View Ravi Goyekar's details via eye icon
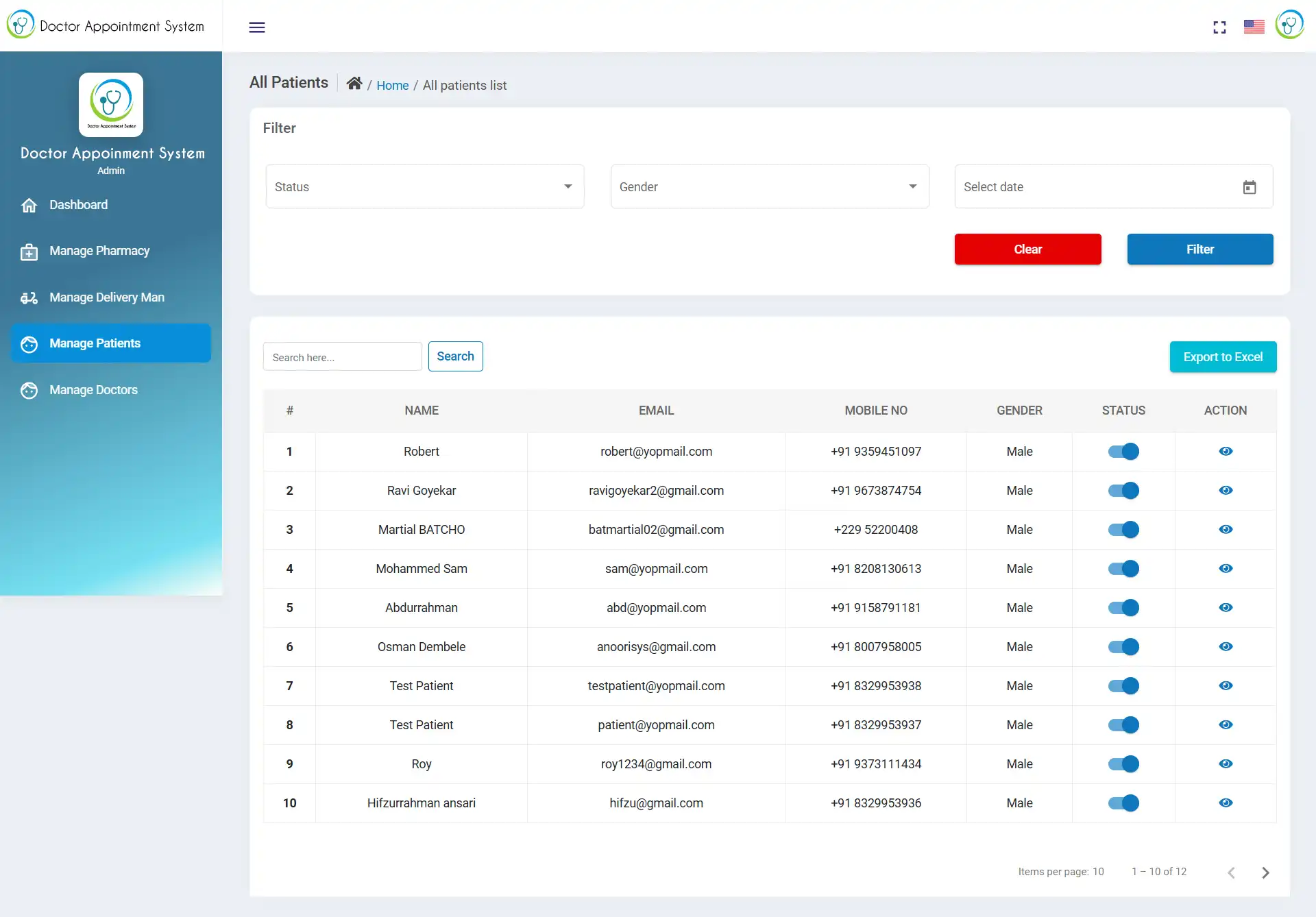Viewport: 1316px width, 917px height. click(1226, 490)
